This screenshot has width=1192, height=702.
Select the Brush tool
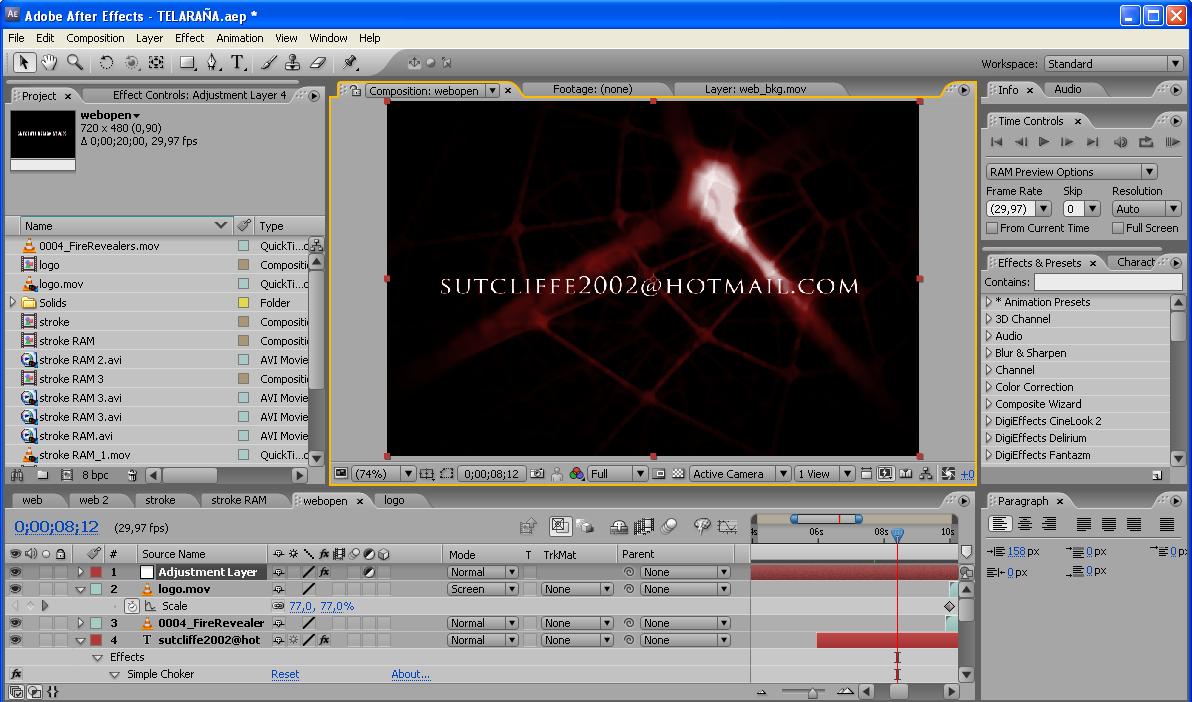(268, 62)
